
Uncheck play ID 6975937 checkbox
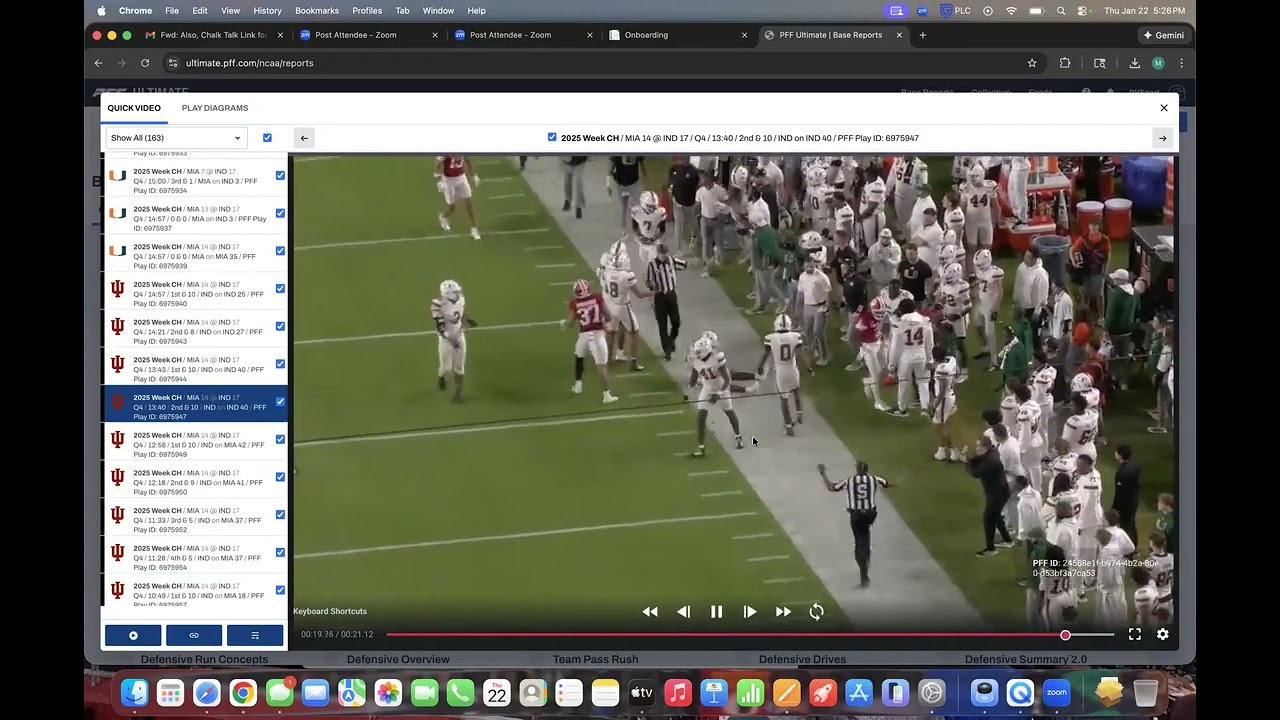pos(280,213)
